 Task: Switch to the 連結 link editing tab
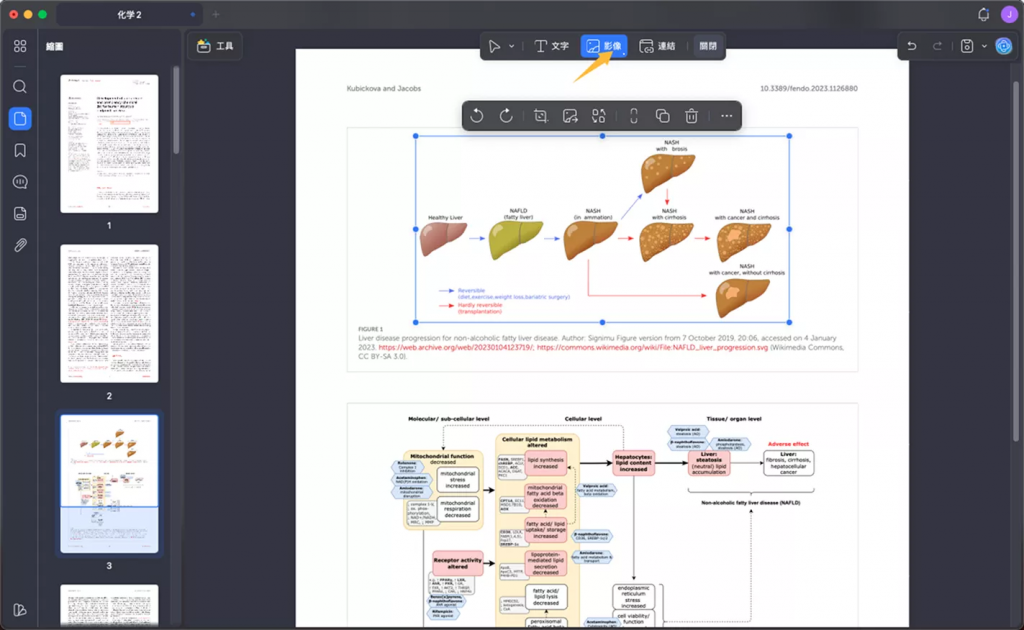(658, 46)
